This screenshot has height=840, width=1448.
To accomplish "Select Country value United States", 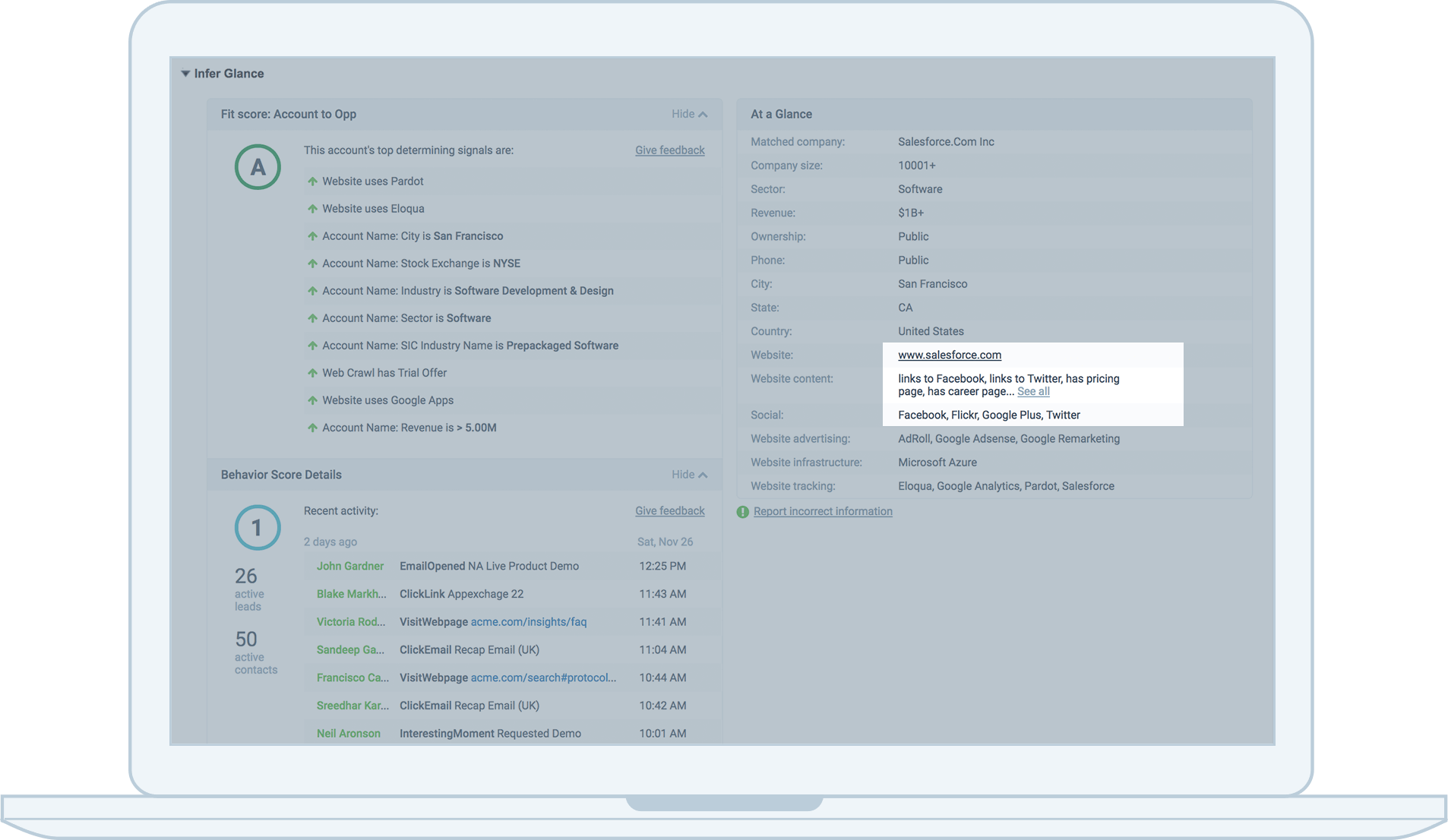I will (931, 331).
